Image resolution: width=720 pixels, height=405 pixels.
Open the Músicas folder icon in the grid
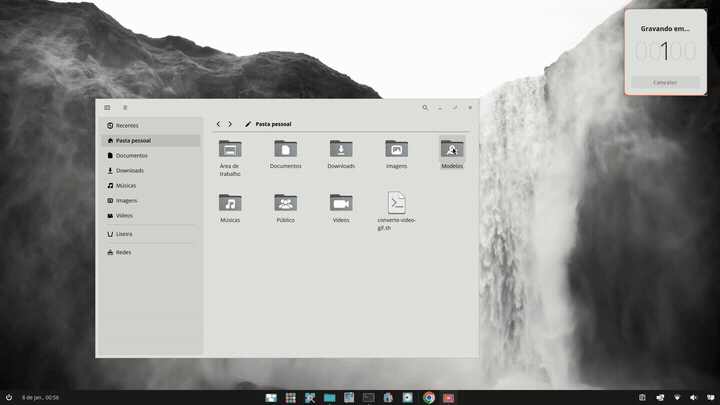click(x=230, y=203)
